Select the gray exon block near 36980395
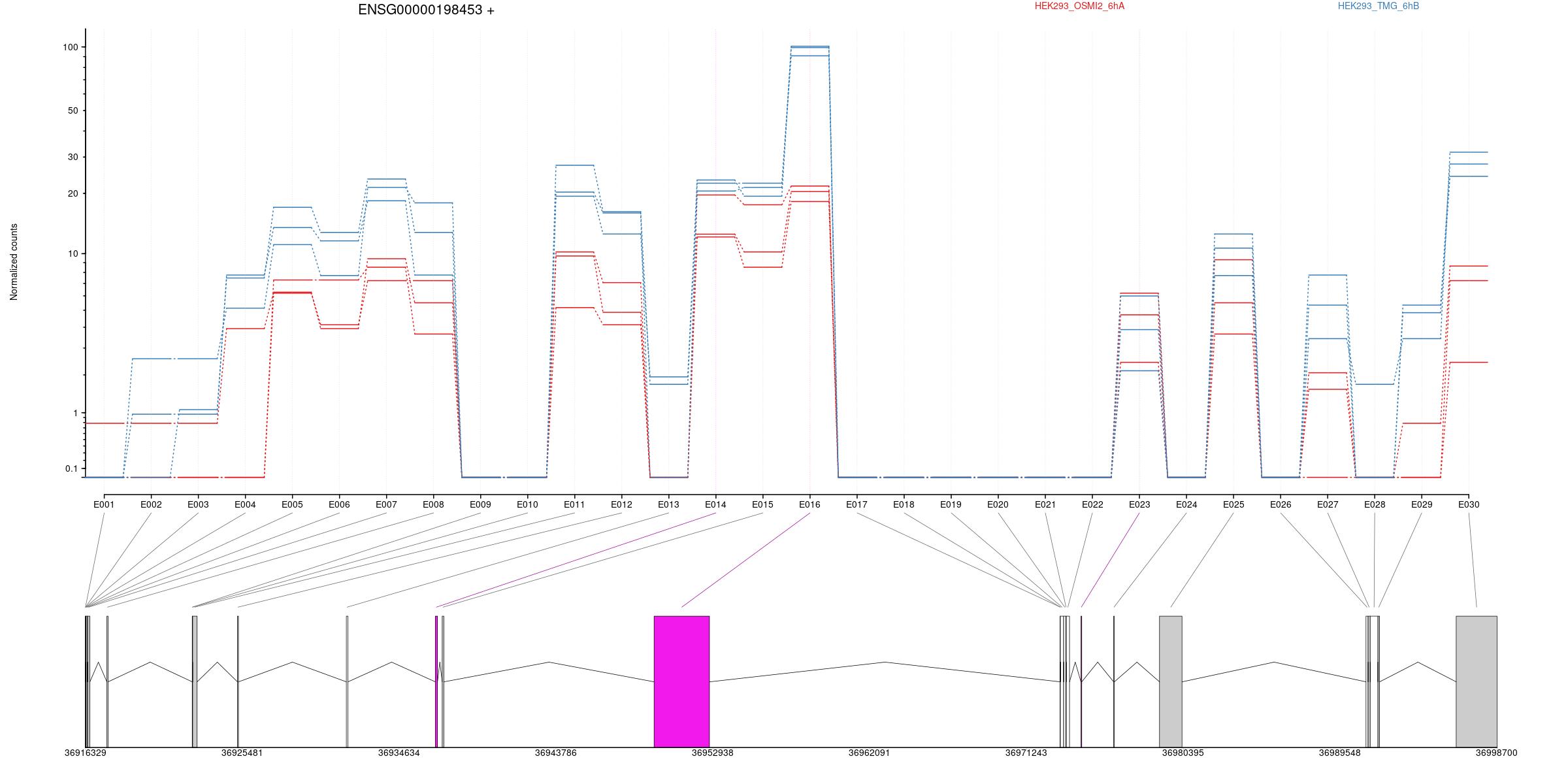This screenshot has width=1568, height=784. click(1170, 681)
